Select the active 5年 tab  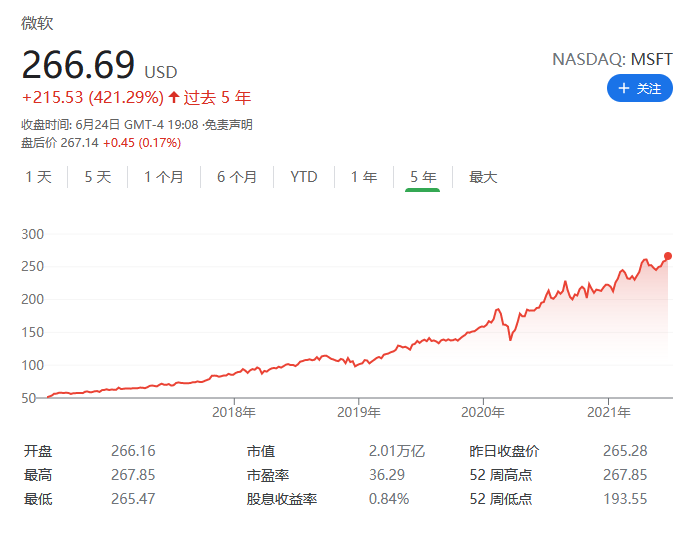pos(422,177)
